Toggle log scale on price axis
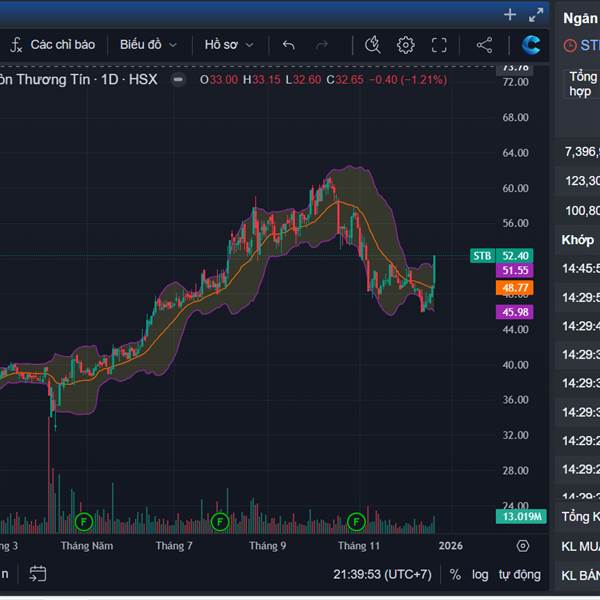This screenshot has width=600, height=600. click(480, 574)
